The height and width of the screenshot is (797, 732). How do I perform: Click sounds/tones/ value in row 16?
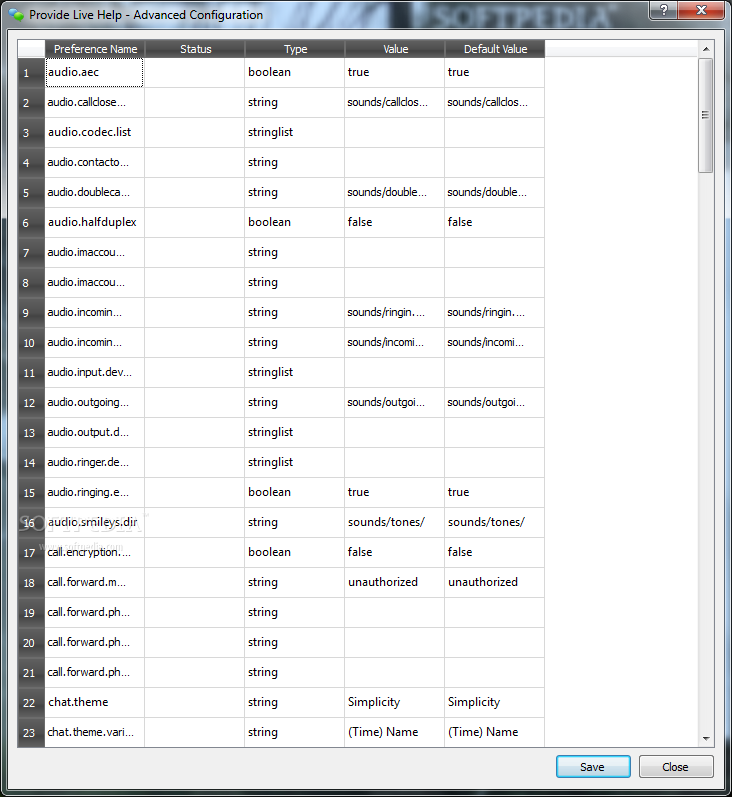394,522
